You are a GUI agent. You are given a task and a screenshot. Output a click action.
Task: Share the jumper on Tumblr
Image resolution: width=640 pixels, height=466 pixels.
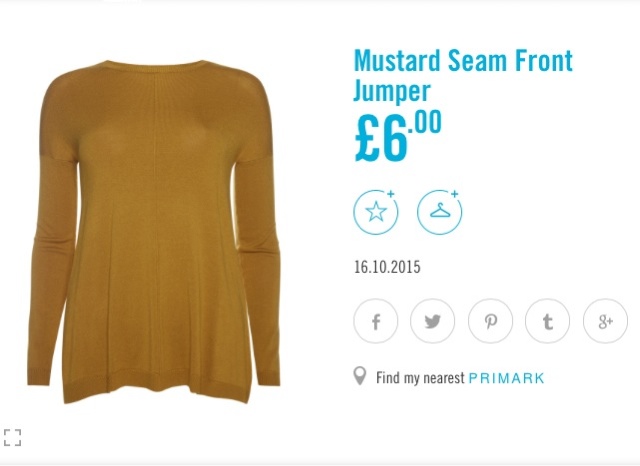(547, 321)
